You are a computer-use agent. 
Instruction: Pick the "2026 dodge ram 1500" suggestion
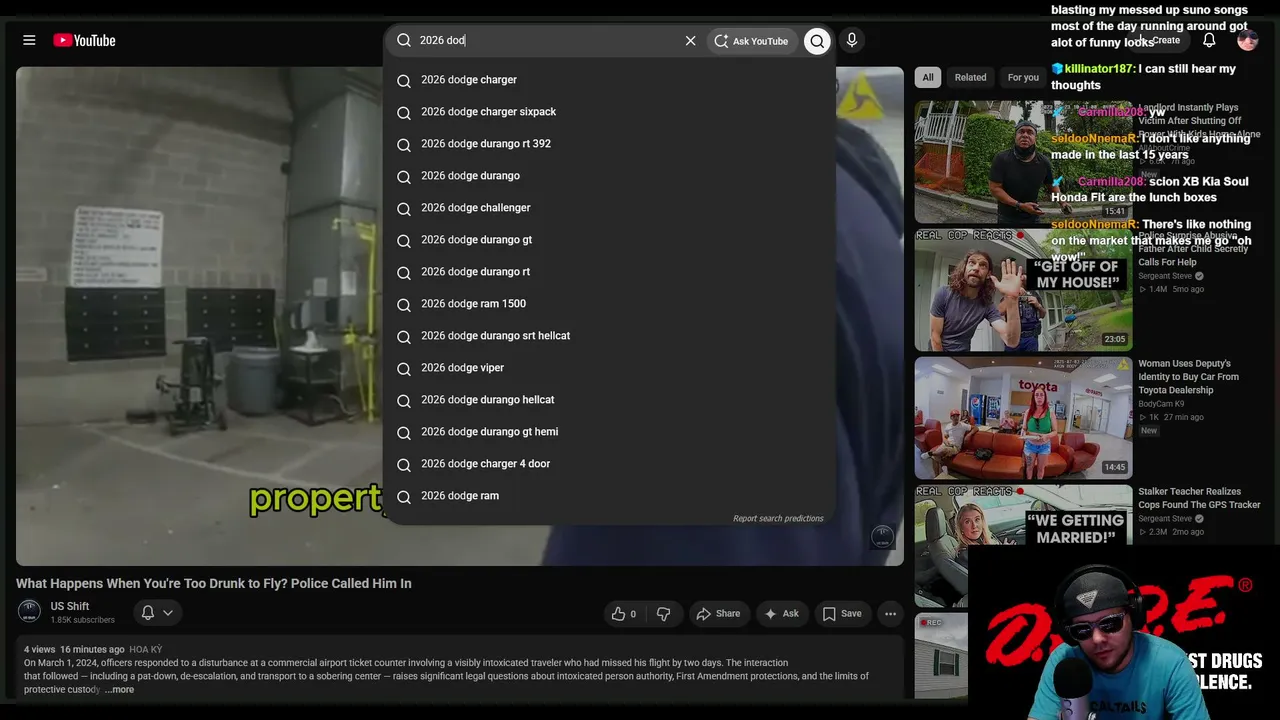[609, 304]
